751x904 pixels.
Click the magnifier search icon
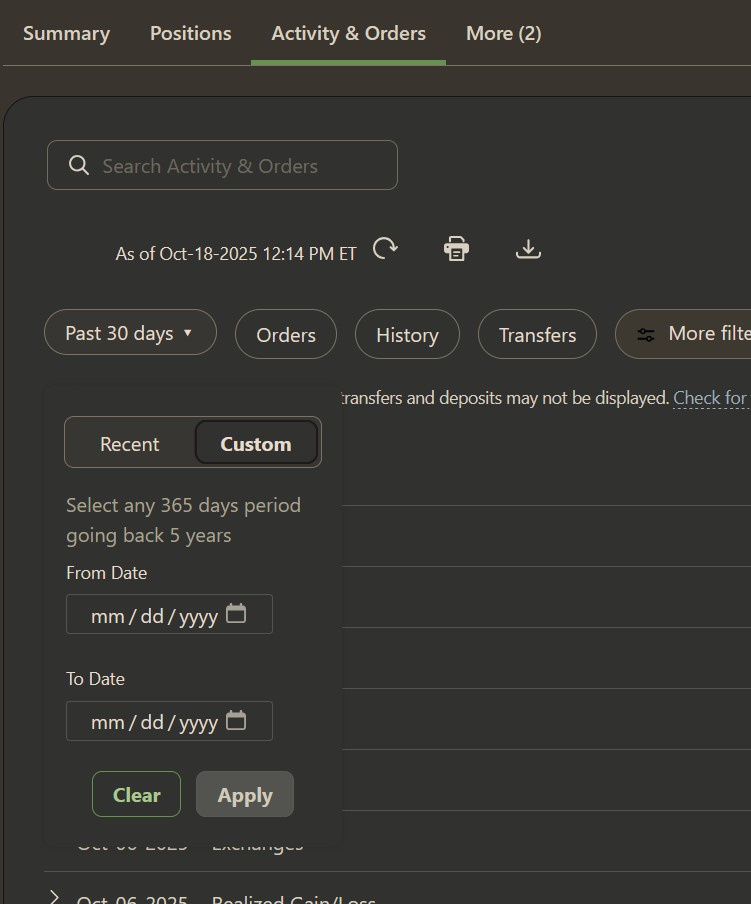79,165
